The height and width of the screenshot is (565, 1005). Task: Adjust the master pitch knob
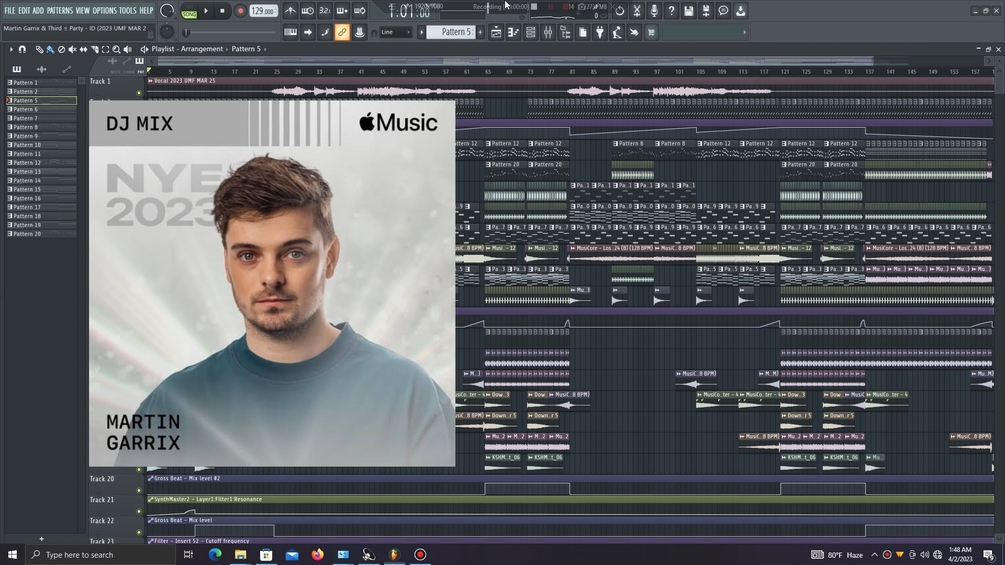[x=167, y=31]
